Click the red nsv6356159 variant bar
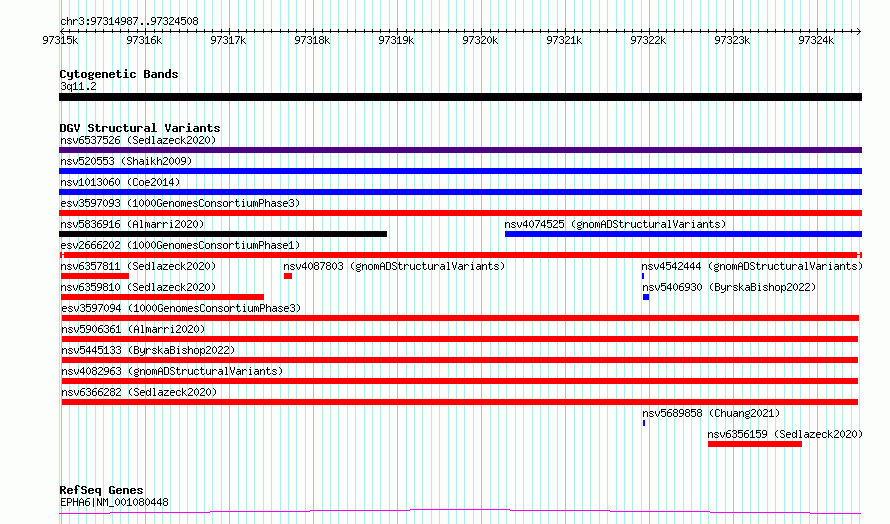 click(755, 444)
